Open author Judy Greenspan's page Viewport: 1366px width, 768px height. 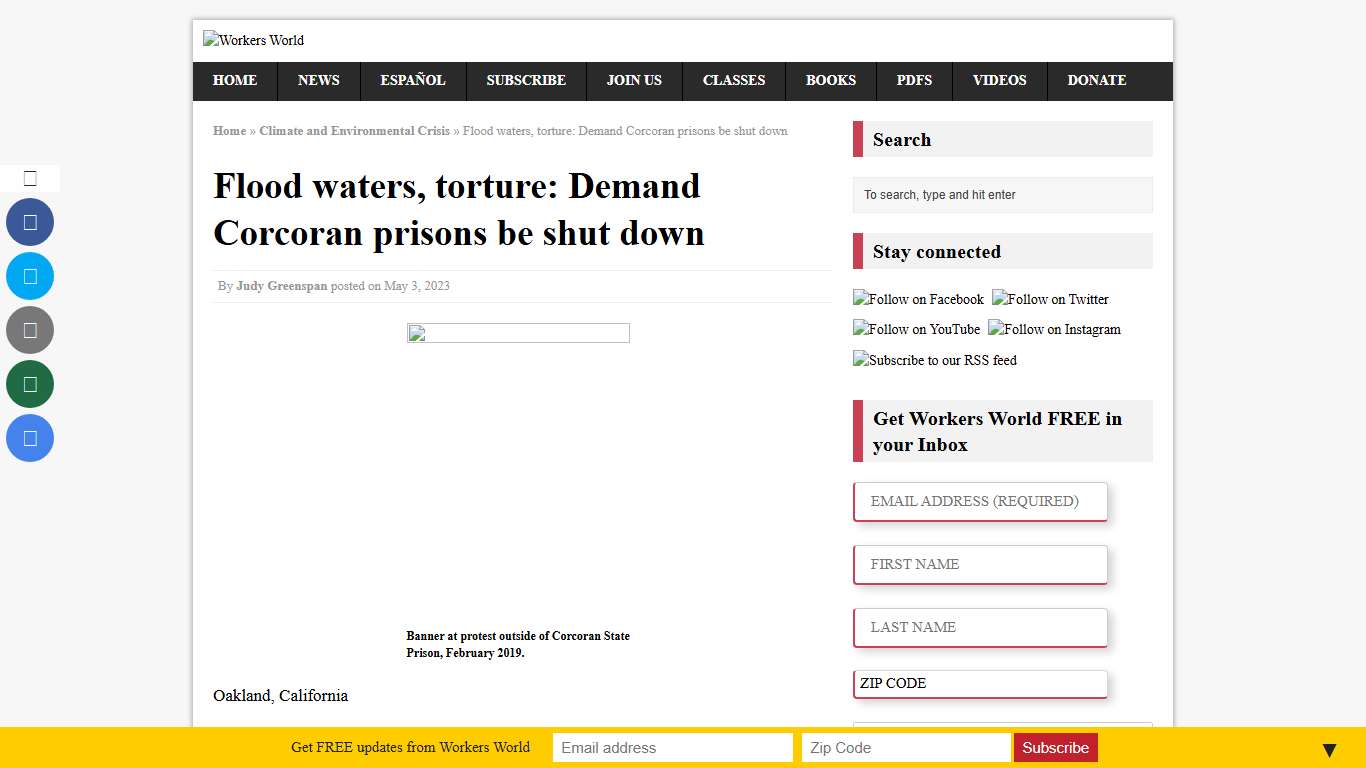click(x=281, y=286)
